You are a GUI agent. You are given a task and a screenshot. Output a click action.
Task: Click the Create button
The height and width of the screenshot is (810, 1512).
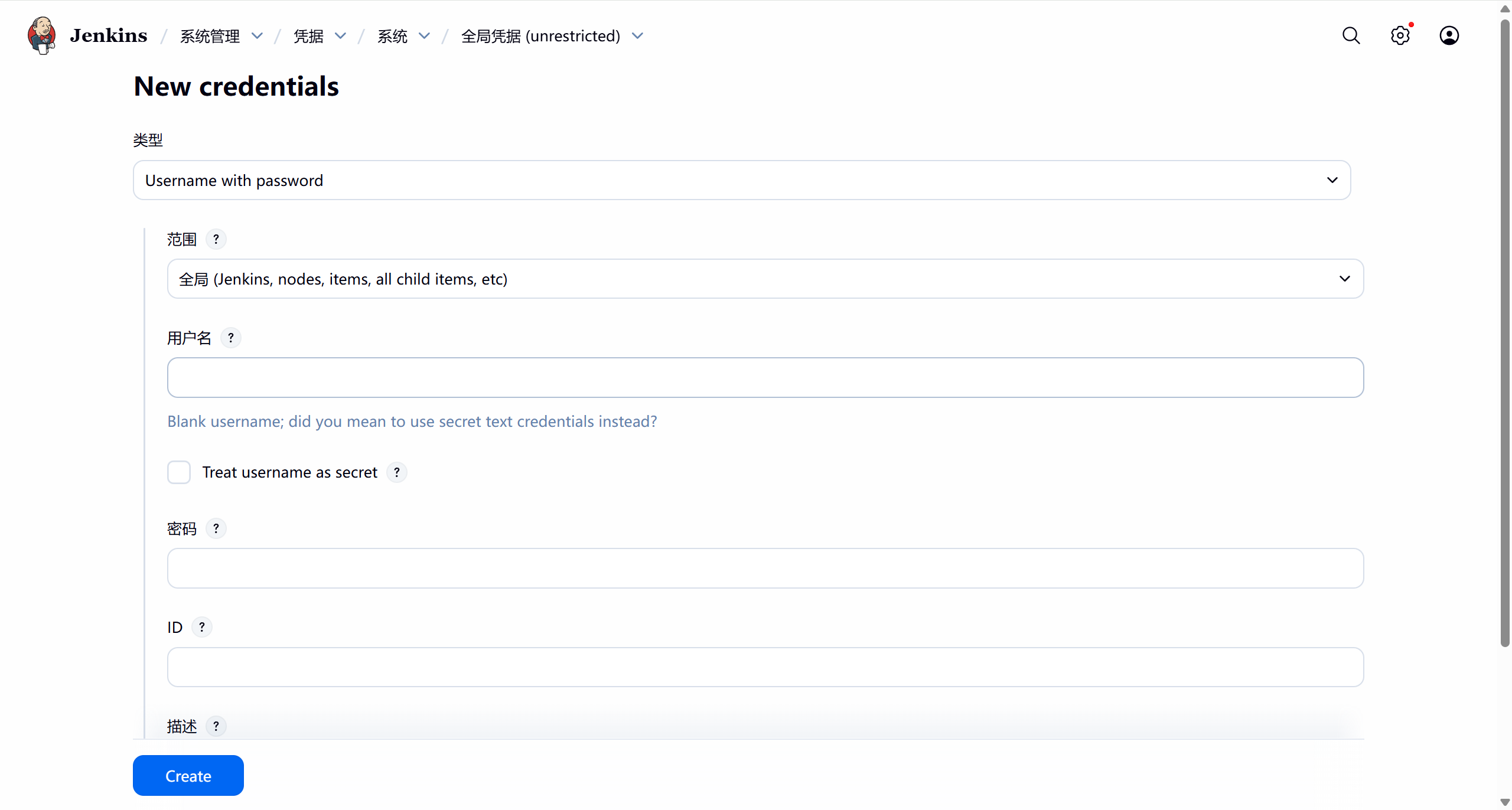click(x=188, y=775)
